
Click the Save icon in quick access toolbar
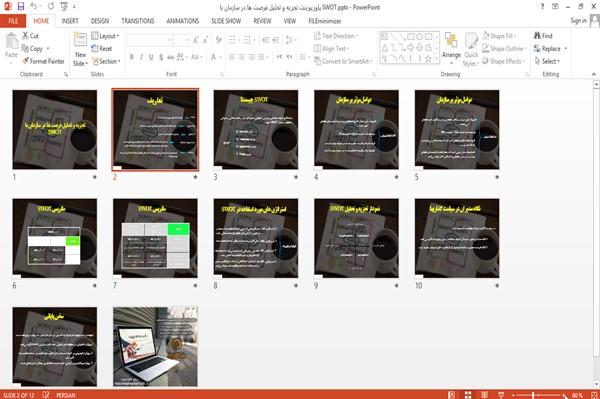[x=21, y=7]
